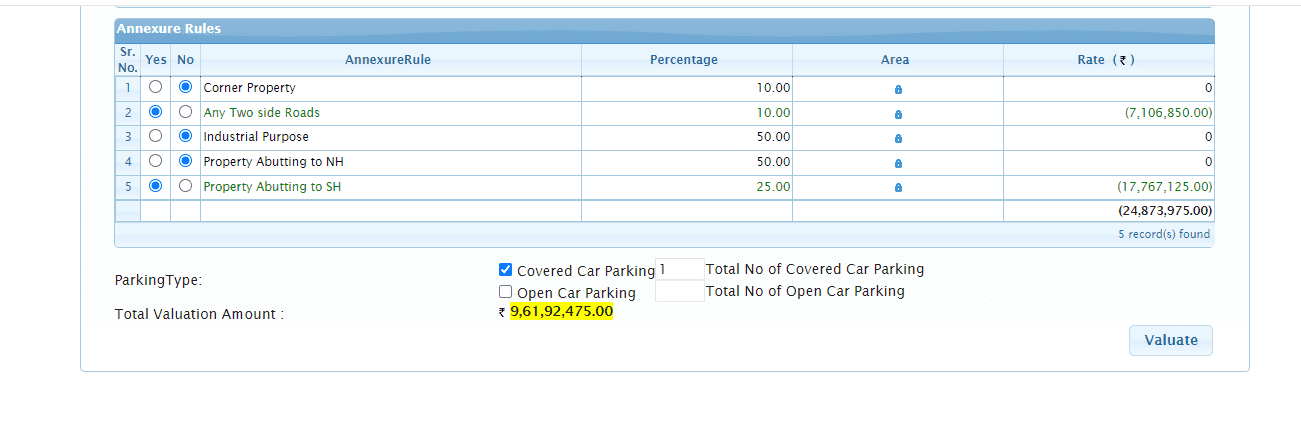Click lock icon in Corner Property row

click(898, 89)
